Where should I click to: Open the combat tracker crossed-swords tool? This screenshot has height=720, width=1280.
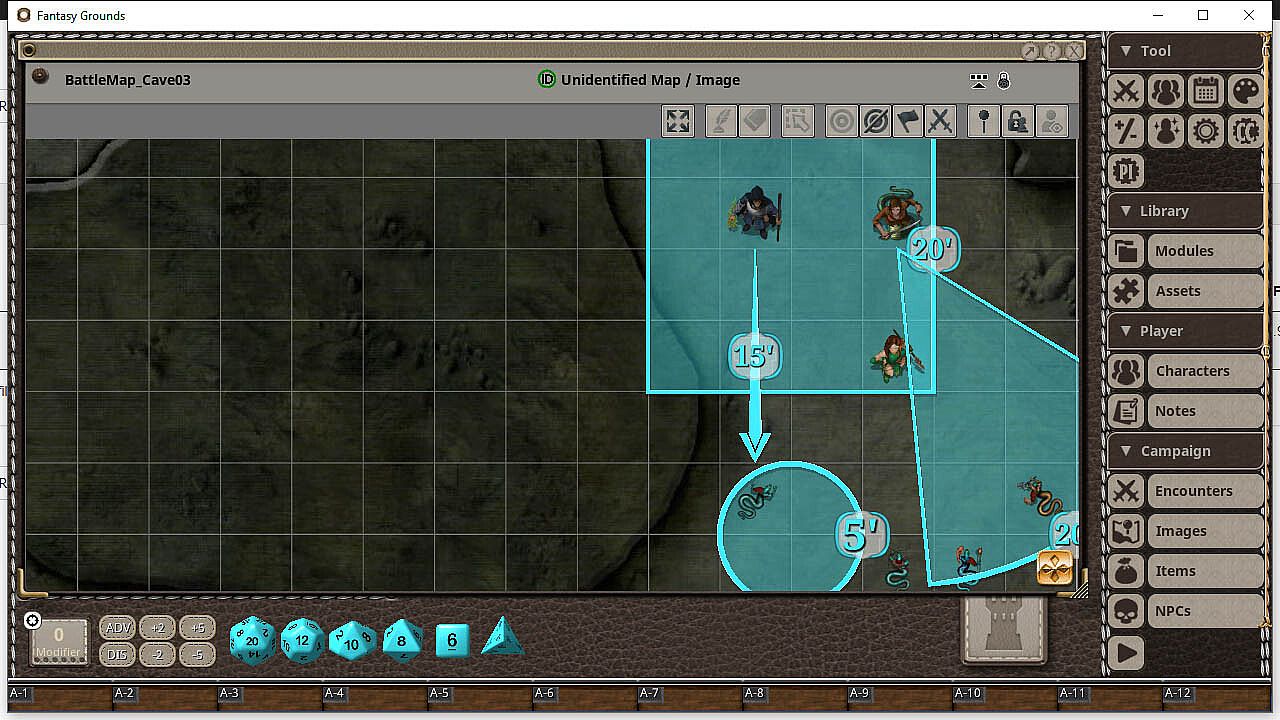(1126, 91)
